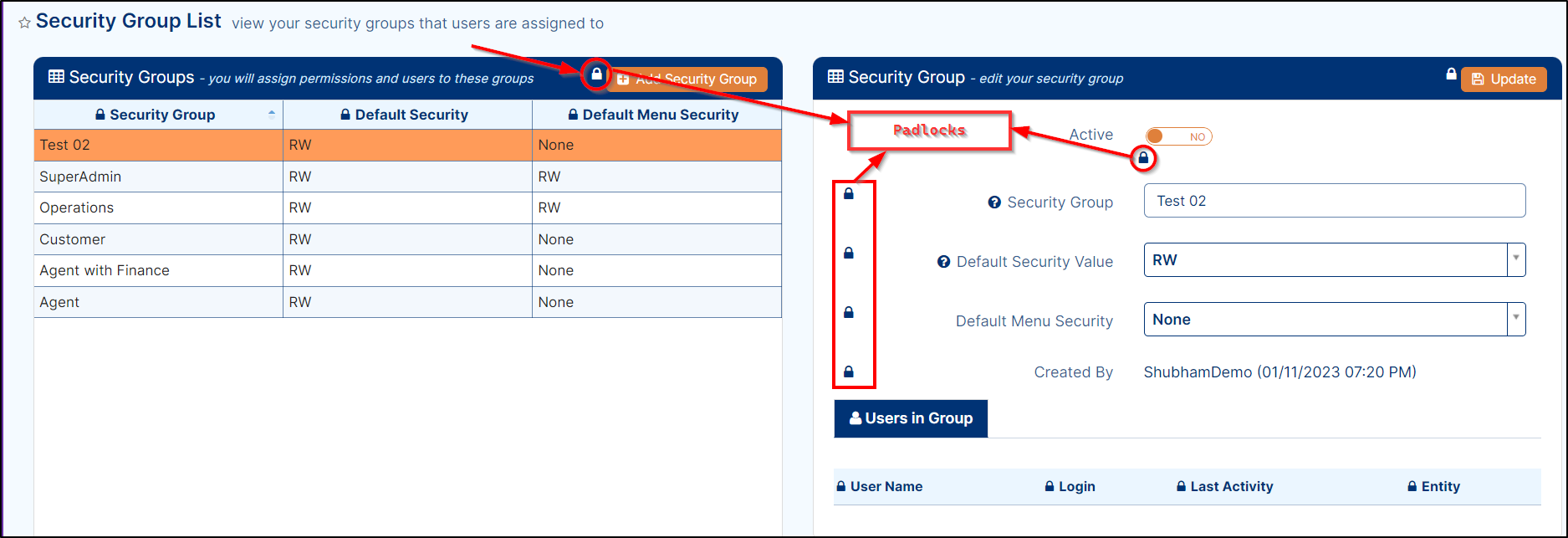Select the Agent with Finance security group row
Image resolution: width=1568 pixels, height=538 pixels.
coord(159,270)
